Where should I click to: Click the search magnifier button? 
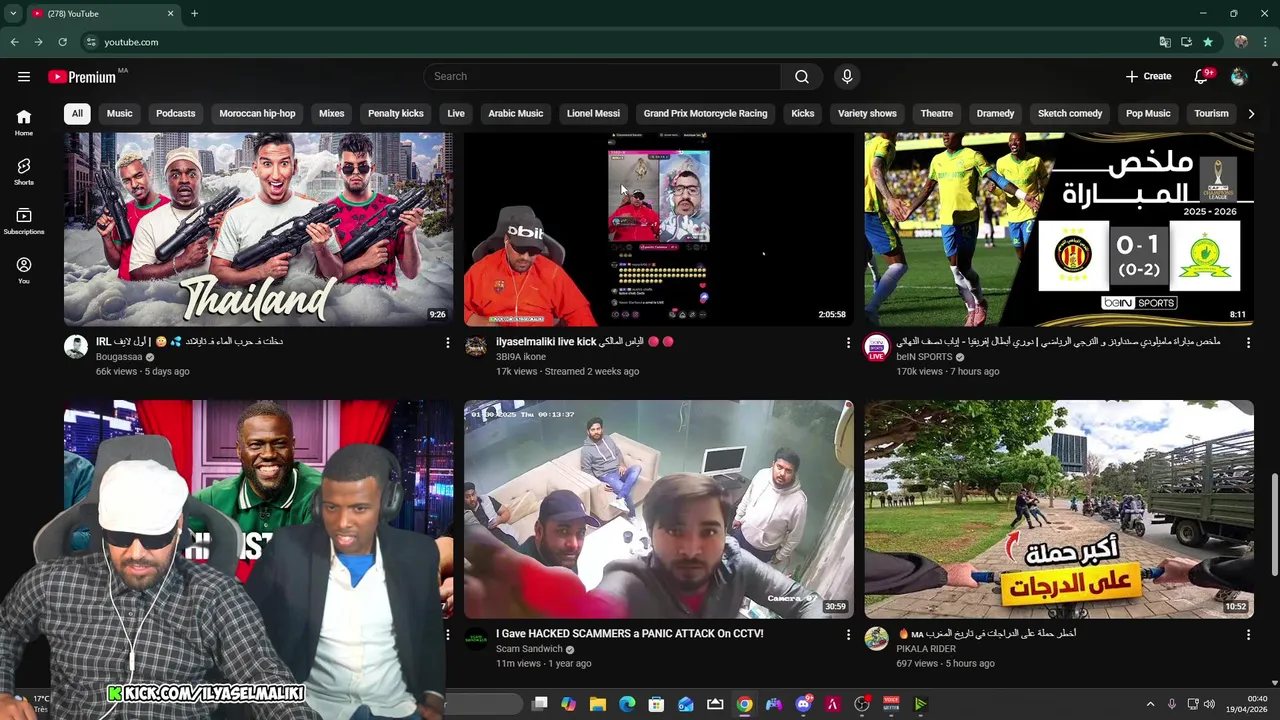[x=802, y=76]
